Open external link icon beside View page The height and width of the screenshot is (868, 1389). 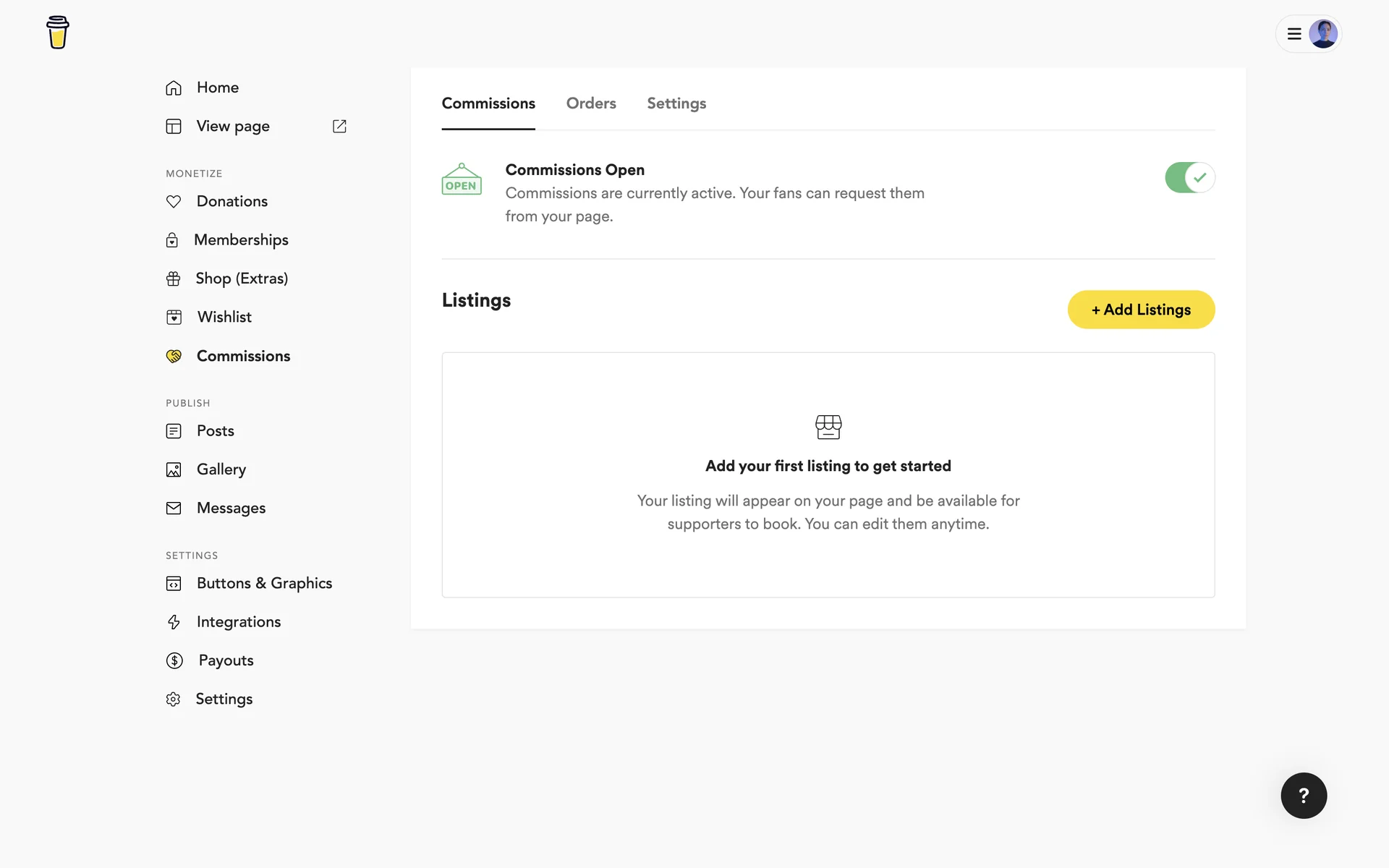pos(339,126)
